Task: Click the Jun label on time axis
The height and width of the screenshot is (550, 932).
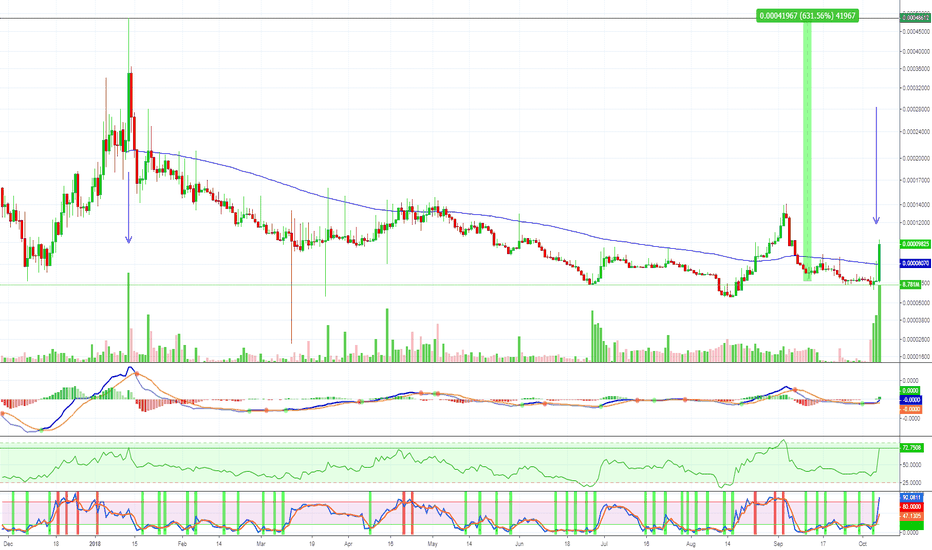Action: pos(519,544)
